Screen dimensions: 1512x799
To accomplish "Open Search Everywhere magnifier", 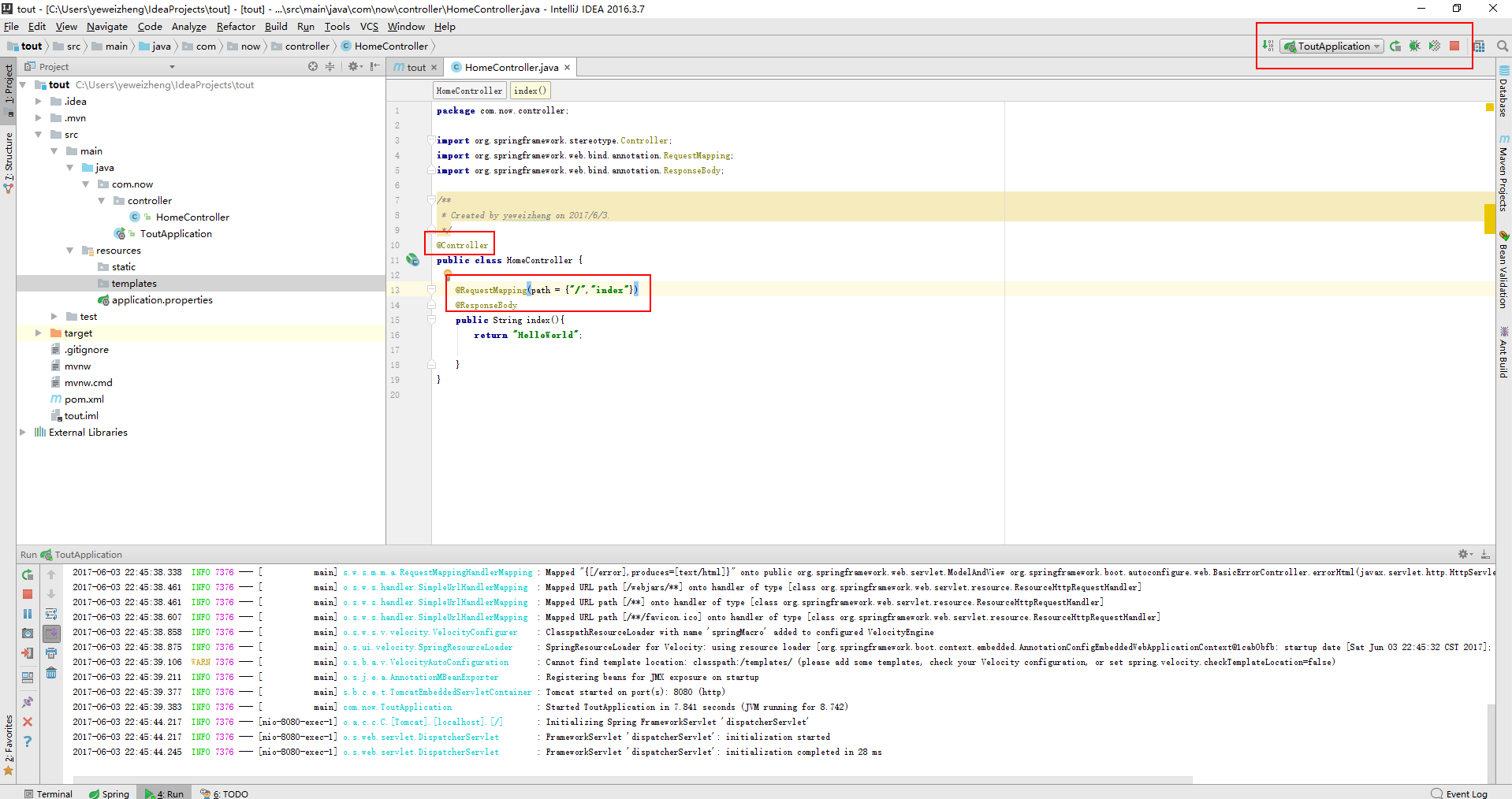I will (x=1503, y=46).
